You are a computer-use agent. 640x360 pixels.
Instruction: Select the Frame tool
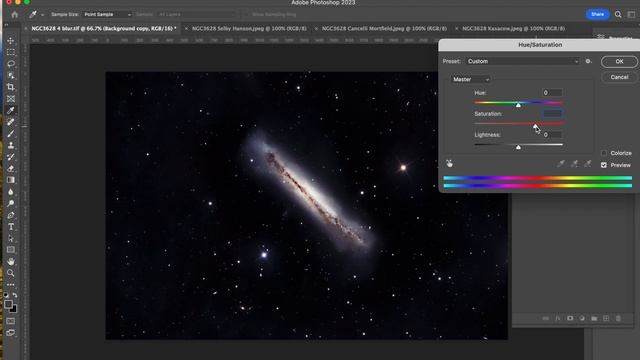pos(11,99)
